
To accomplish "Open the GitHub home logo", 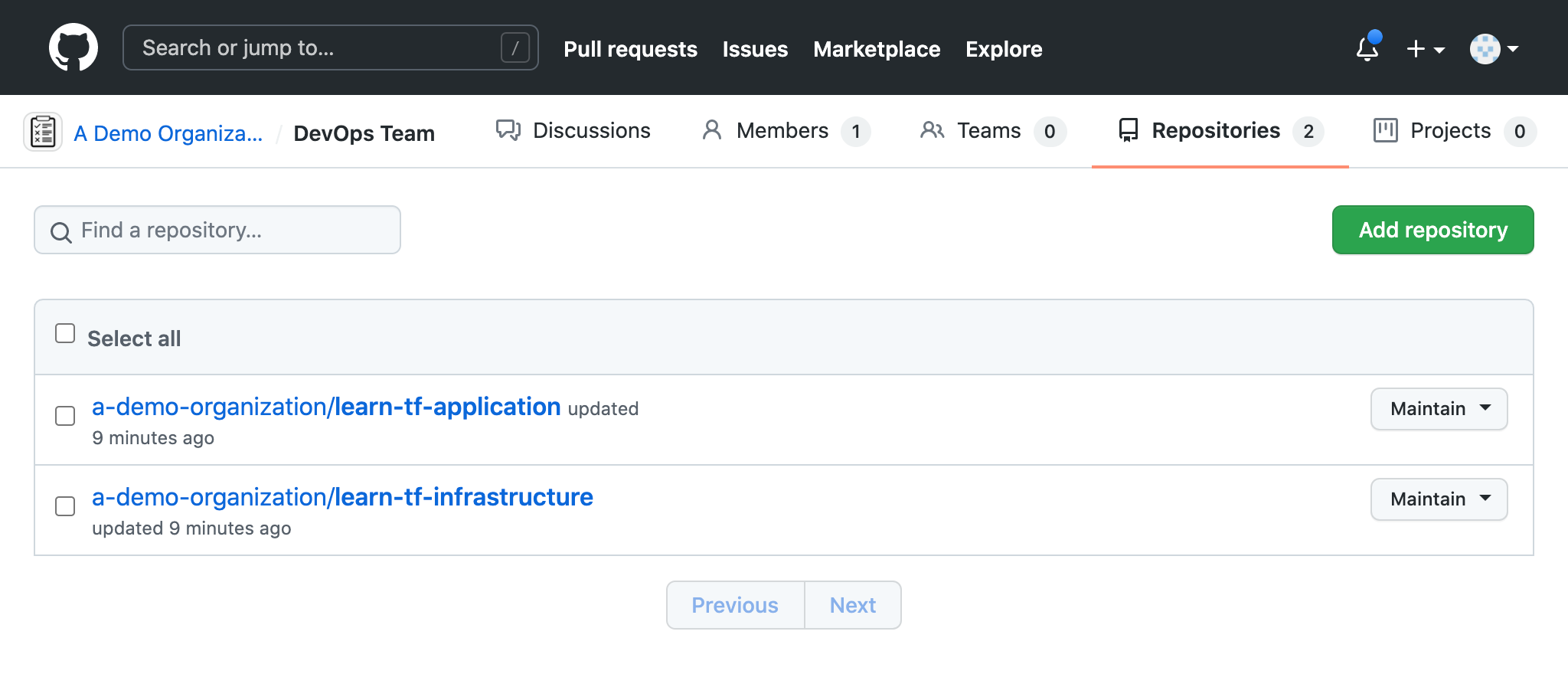I will click(x=73, y=47).
